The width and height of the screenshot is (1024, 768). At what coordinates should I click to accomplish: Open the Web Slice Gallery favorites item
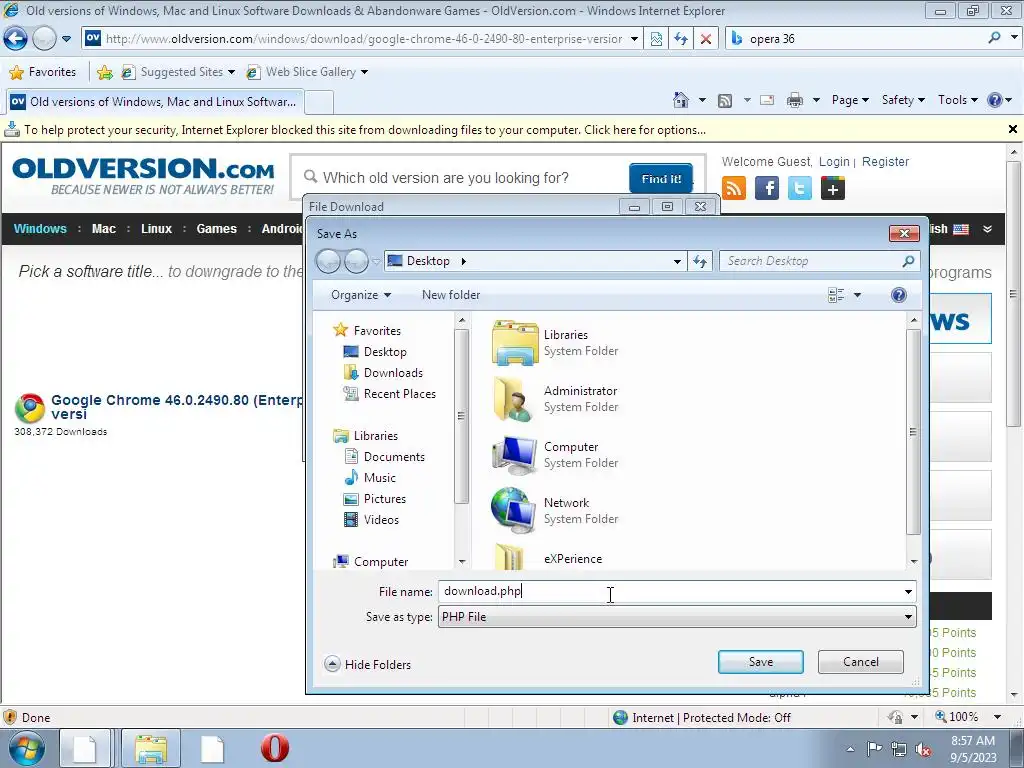coord(306,72)
